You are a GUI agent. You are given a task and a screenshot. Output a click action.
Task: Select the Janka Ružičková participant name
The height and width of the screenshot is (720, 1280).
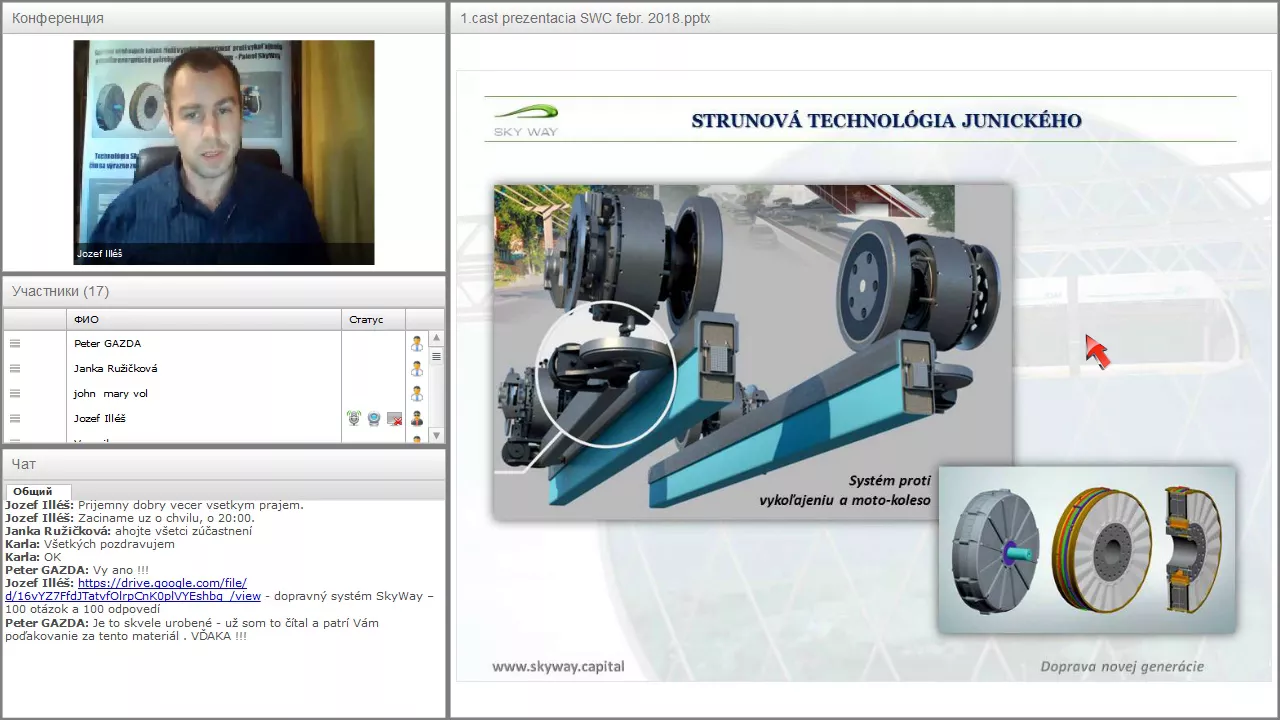tap(115, 368)
